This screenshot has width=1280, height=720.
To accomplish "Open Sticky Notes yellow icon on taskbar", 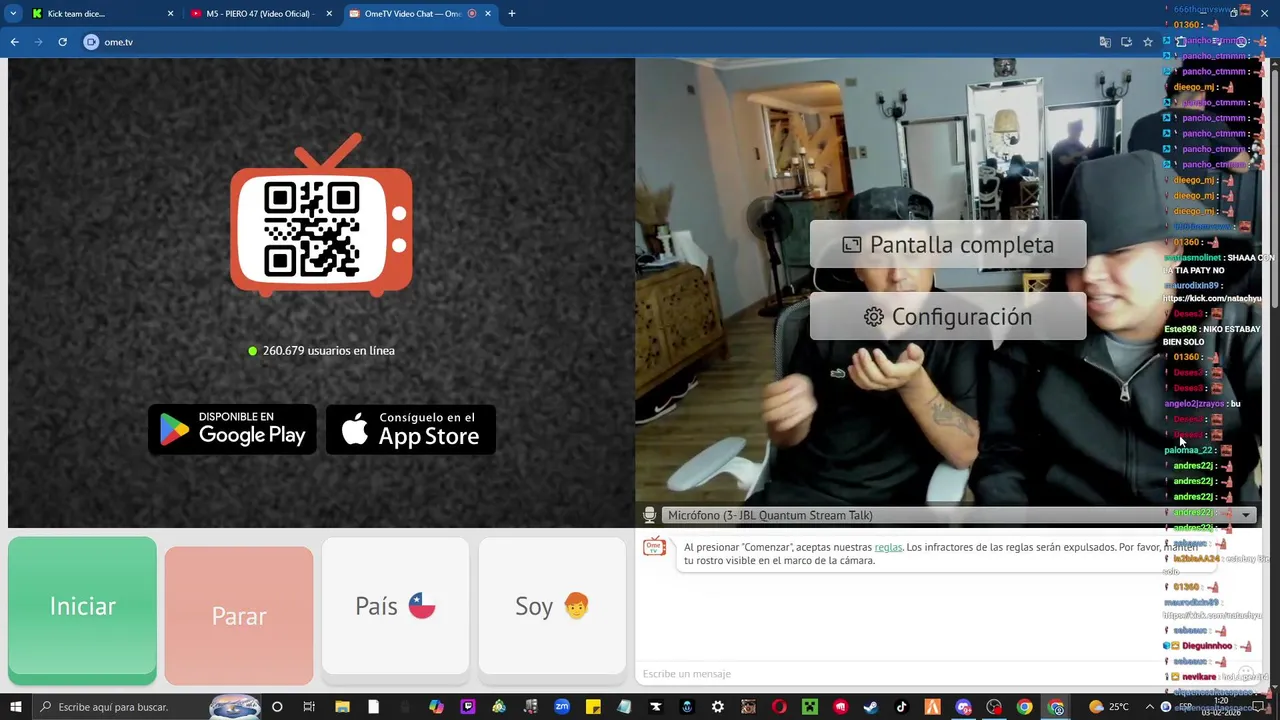I will point(593,707).
